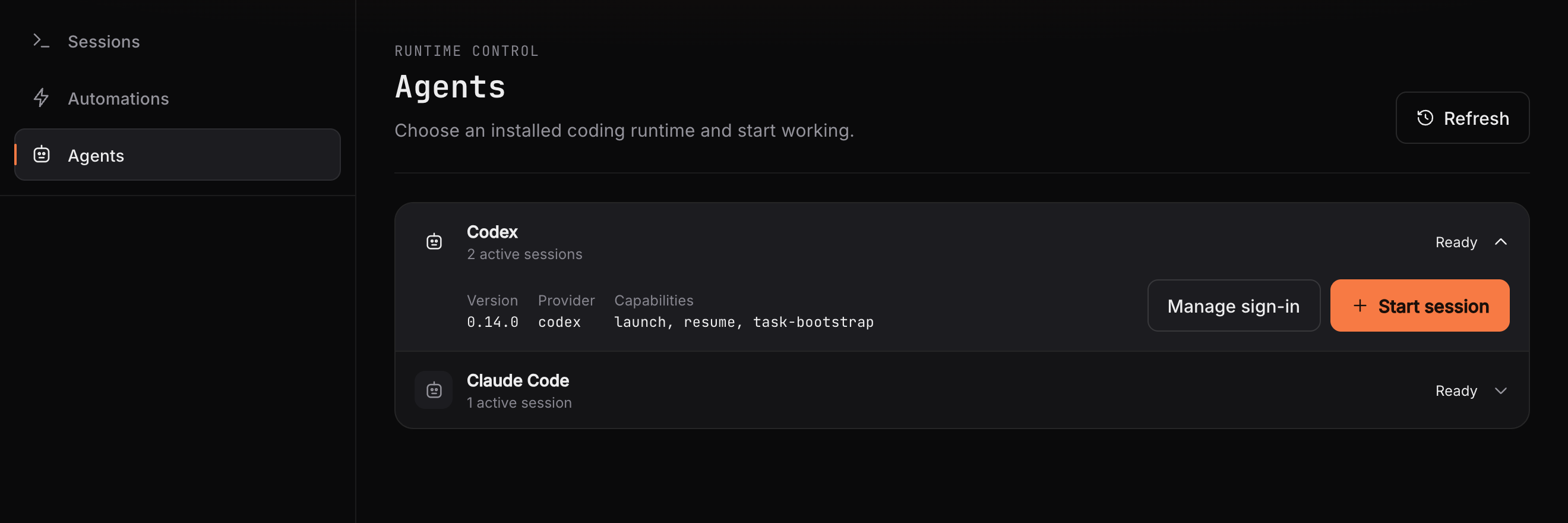Click the Codex agent title
The height and width of the screenshot is (523, 1568).
[492, 232]
